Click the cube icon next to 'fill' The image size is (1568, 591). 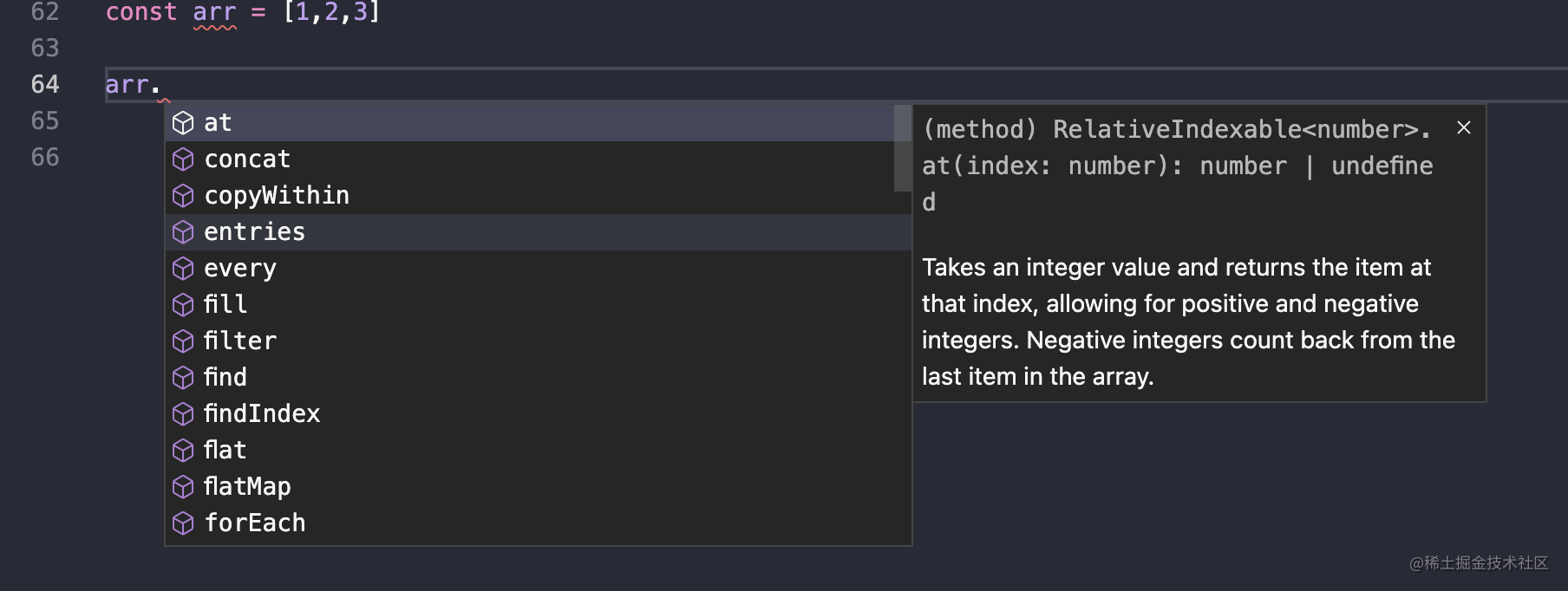[183, 305]
